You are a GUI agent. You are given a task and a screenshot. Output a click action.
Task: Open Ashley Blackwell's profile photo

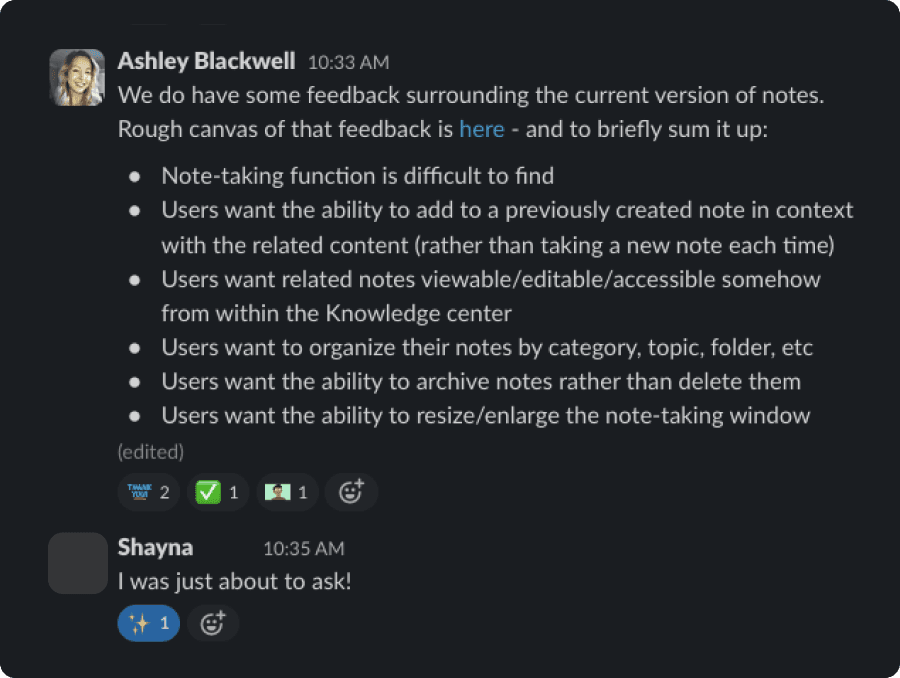[x=77, y=78]
